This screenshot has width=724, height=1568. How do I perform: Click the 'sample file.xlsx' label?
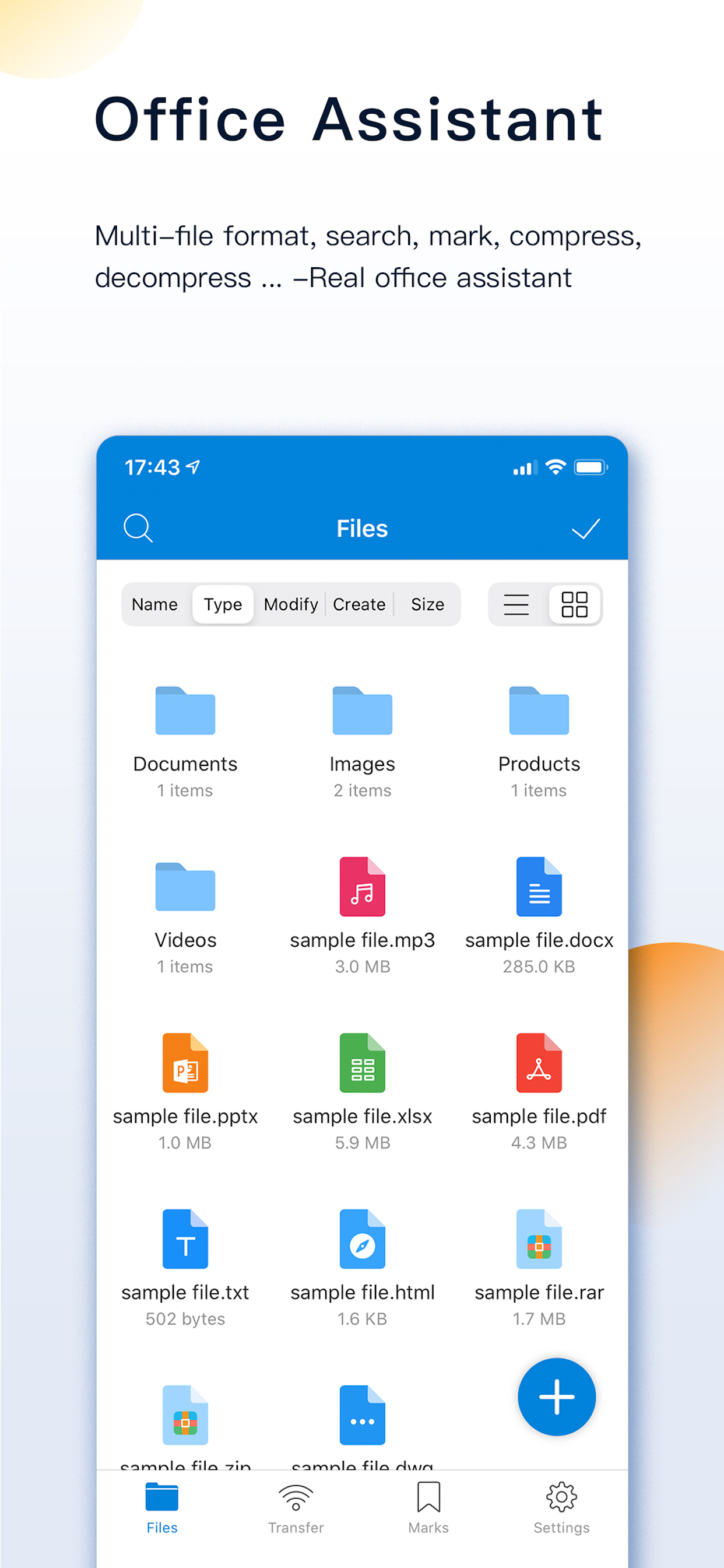click(x=362, y=1117)
